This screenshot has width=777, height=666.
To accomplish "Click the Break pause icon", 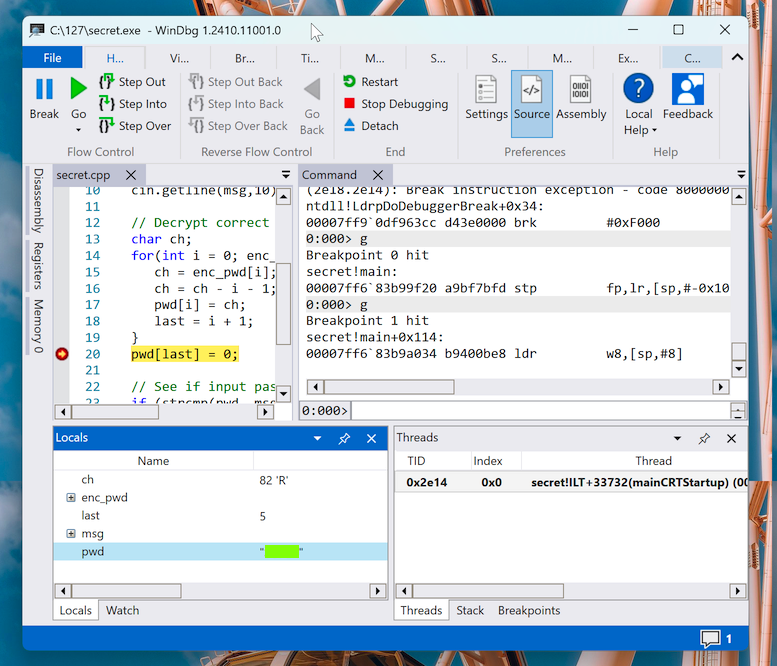I will (44, 90).
